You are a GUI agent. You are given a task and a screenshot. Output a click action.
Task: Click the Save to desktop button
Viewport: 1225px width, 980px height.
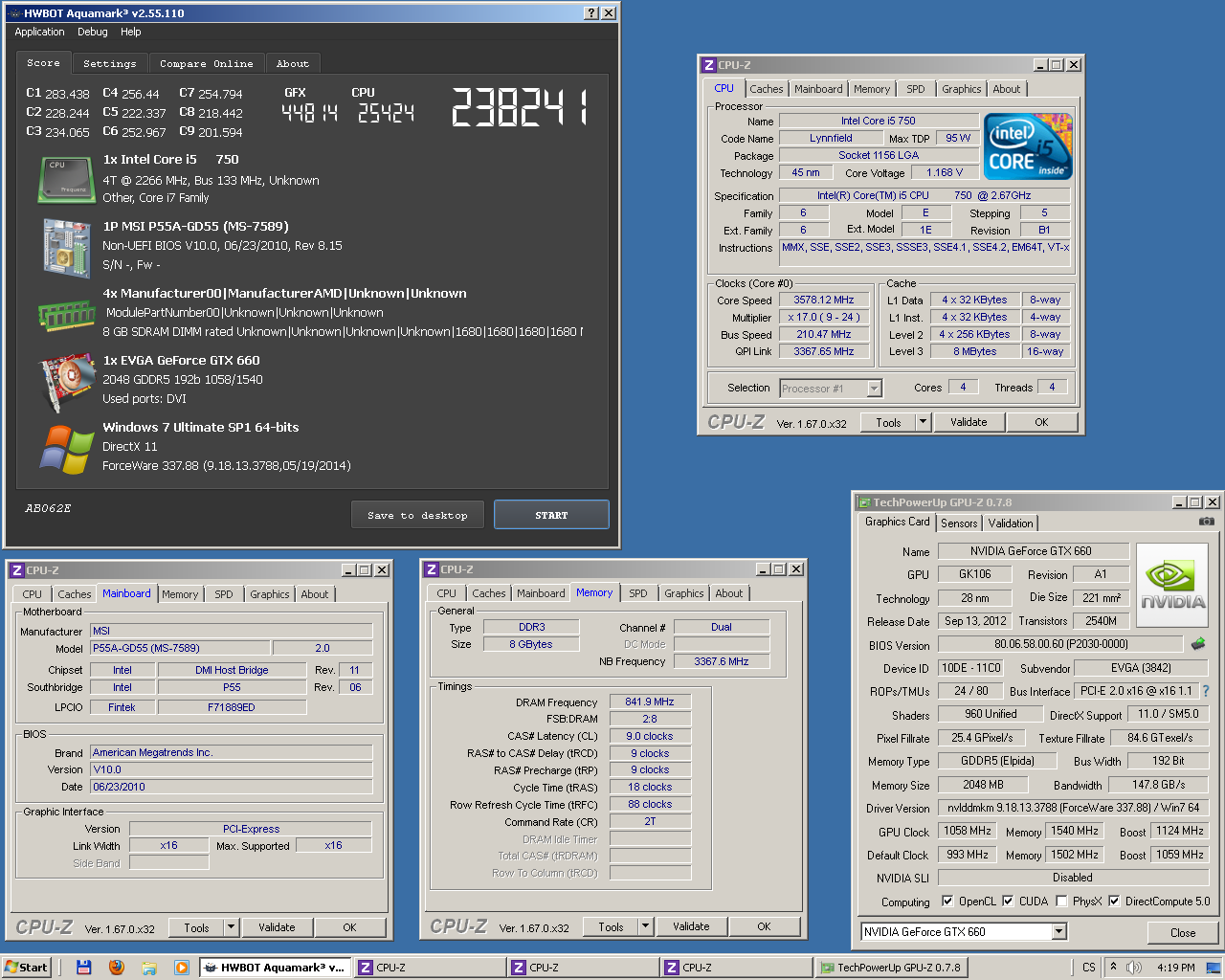(417, 515)
